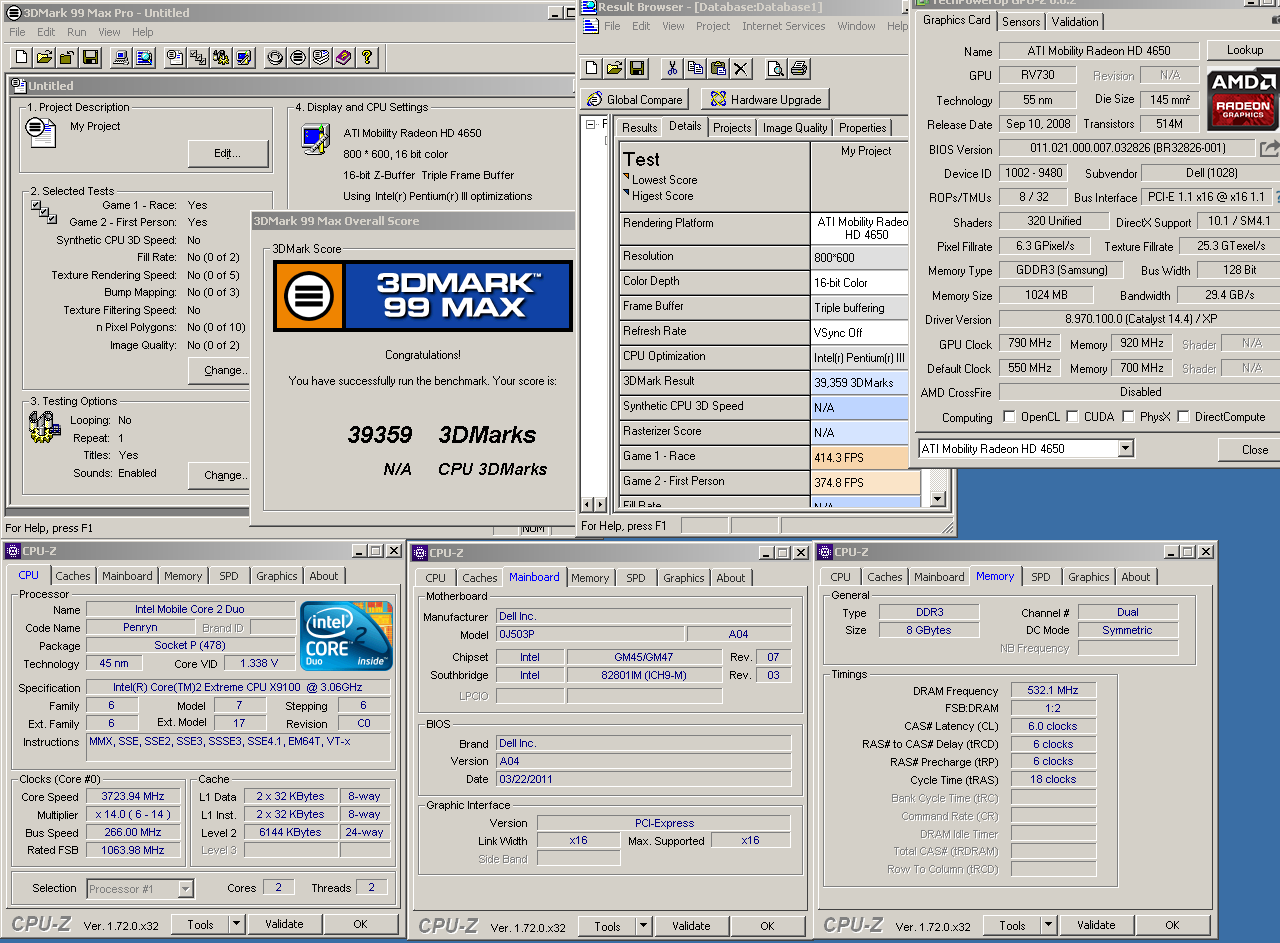Click Open folder icon in 3DMark toolbar
Viewport: 1280px width, 943px height.
pyautogui.click(x=43, y=57)
